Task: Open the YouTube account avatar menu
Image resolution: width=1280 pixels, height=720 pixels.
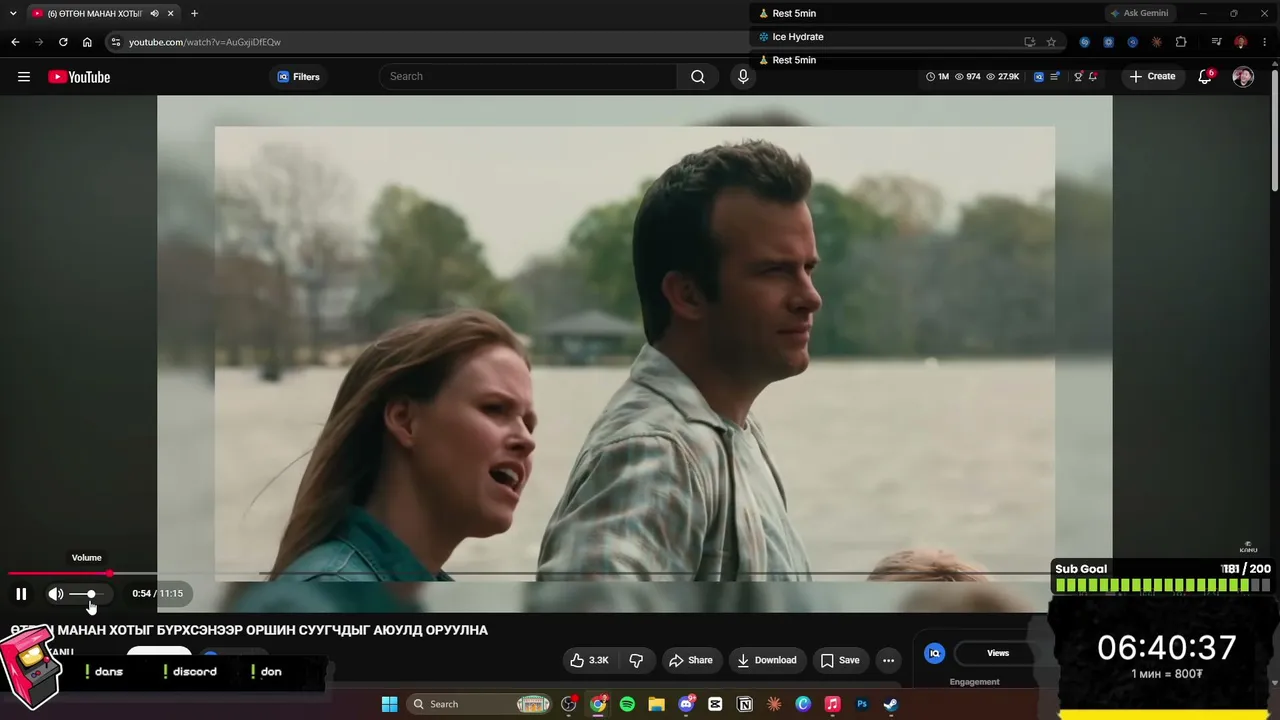Action: pyautogui.click(x=1243, y=77)
